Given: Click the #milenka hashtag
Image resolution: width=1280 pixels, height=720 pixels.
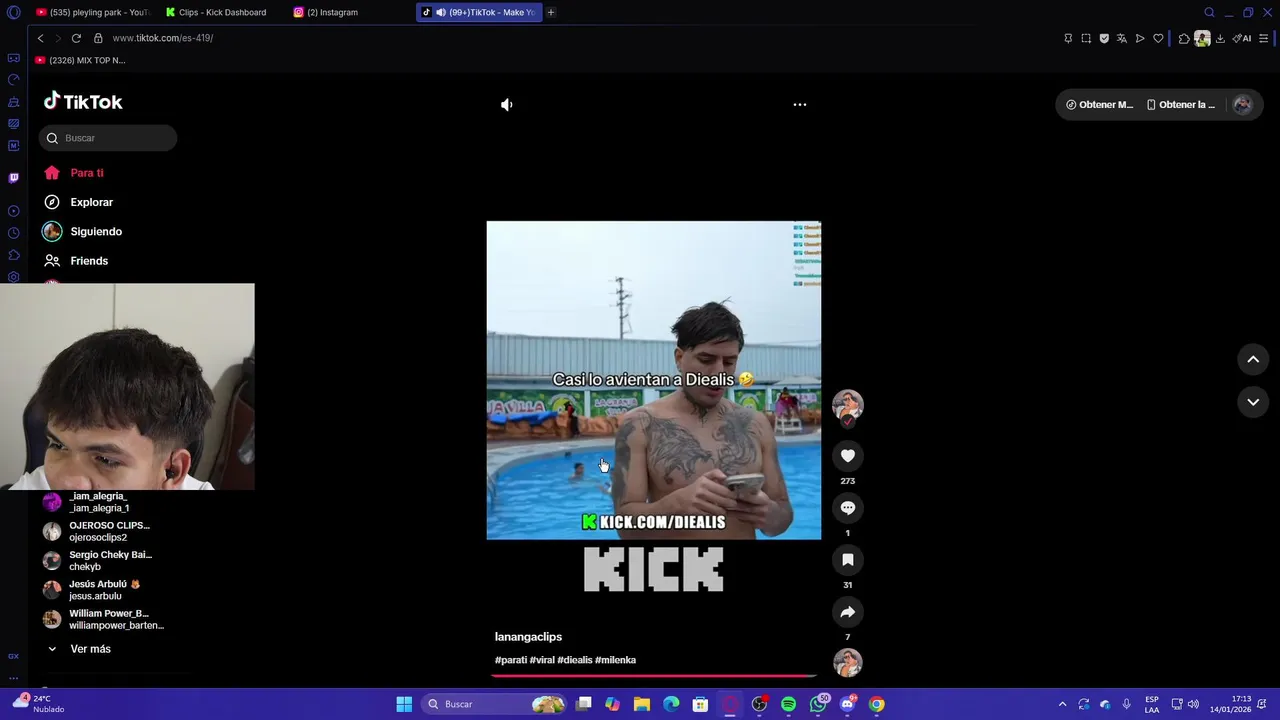Looking at the screenshot, I should [x=616, y=660].
